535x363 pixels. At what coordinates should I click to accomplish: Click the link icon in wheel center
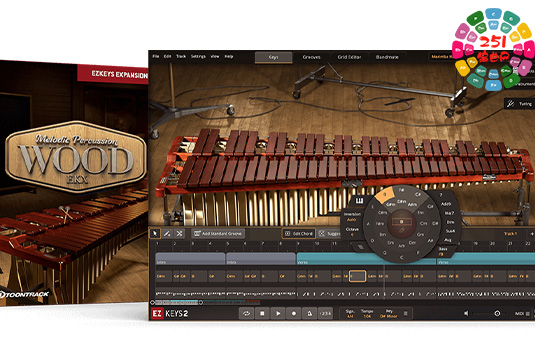coord(402,231)
